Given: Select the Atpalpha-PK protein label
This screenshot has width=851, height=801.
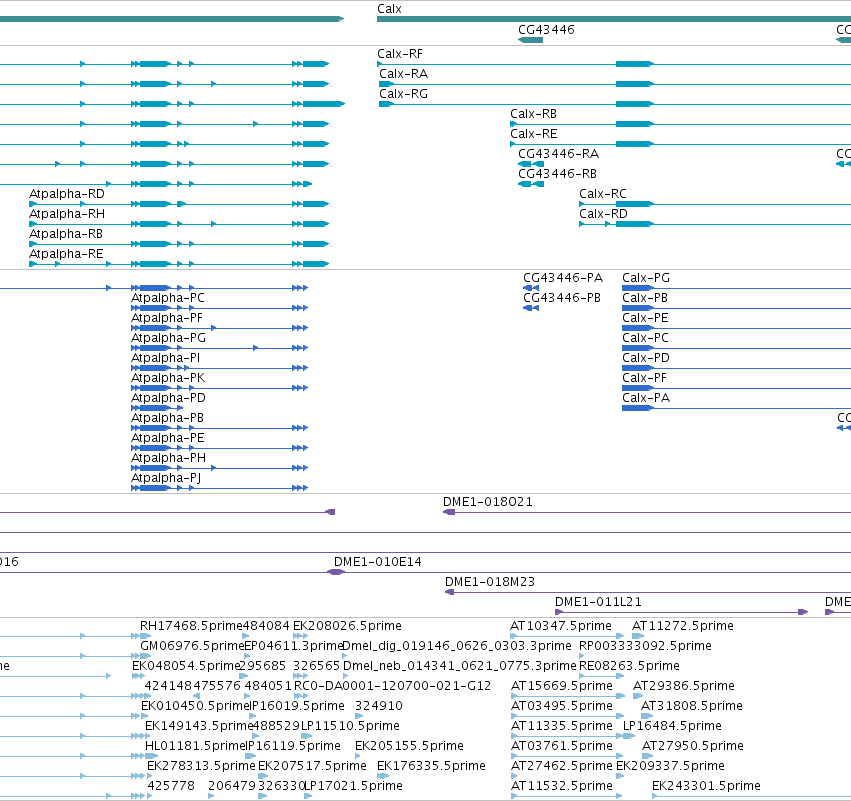Looking at the screenshot, I should (168, 378).
